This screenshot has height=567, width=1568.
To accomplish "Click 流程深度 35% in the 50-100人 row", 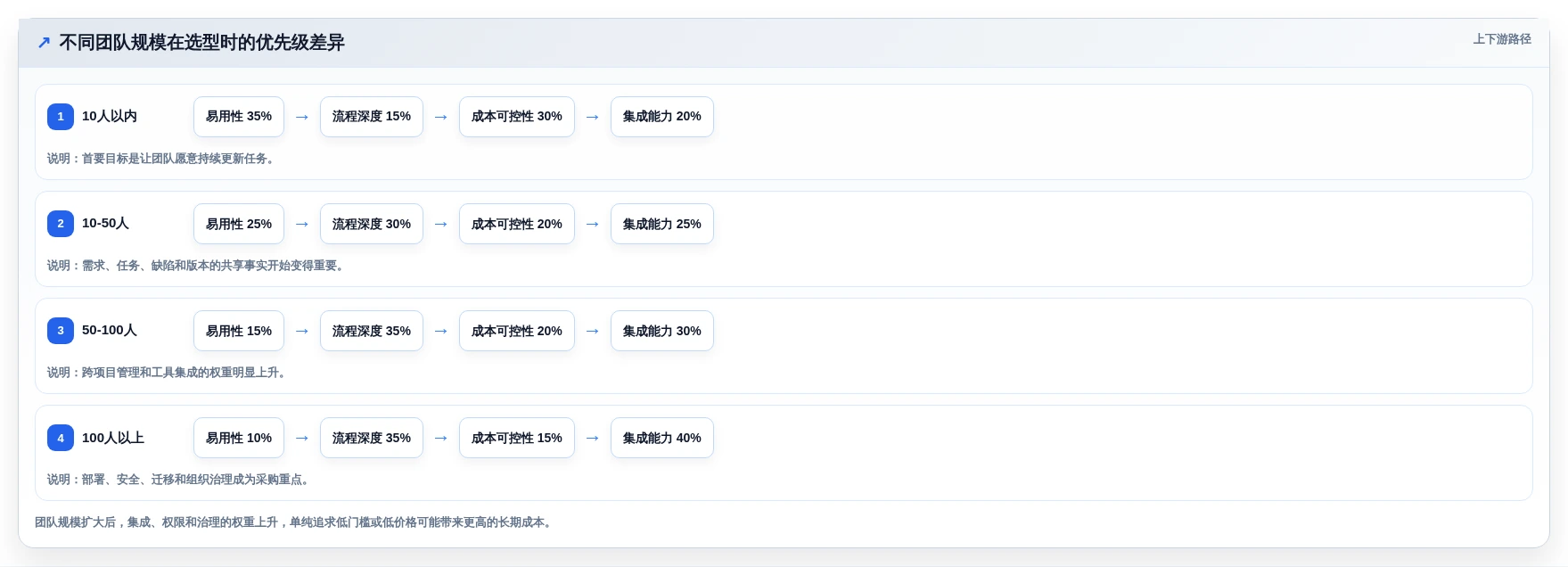I will [372, 331].
